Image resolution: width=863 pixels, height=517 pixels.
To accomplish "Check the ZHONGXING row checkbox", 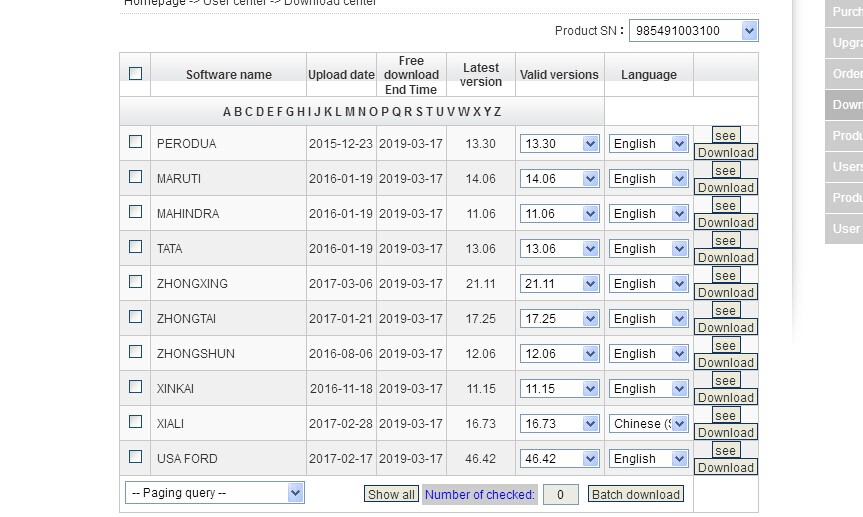I will [135, 281].
